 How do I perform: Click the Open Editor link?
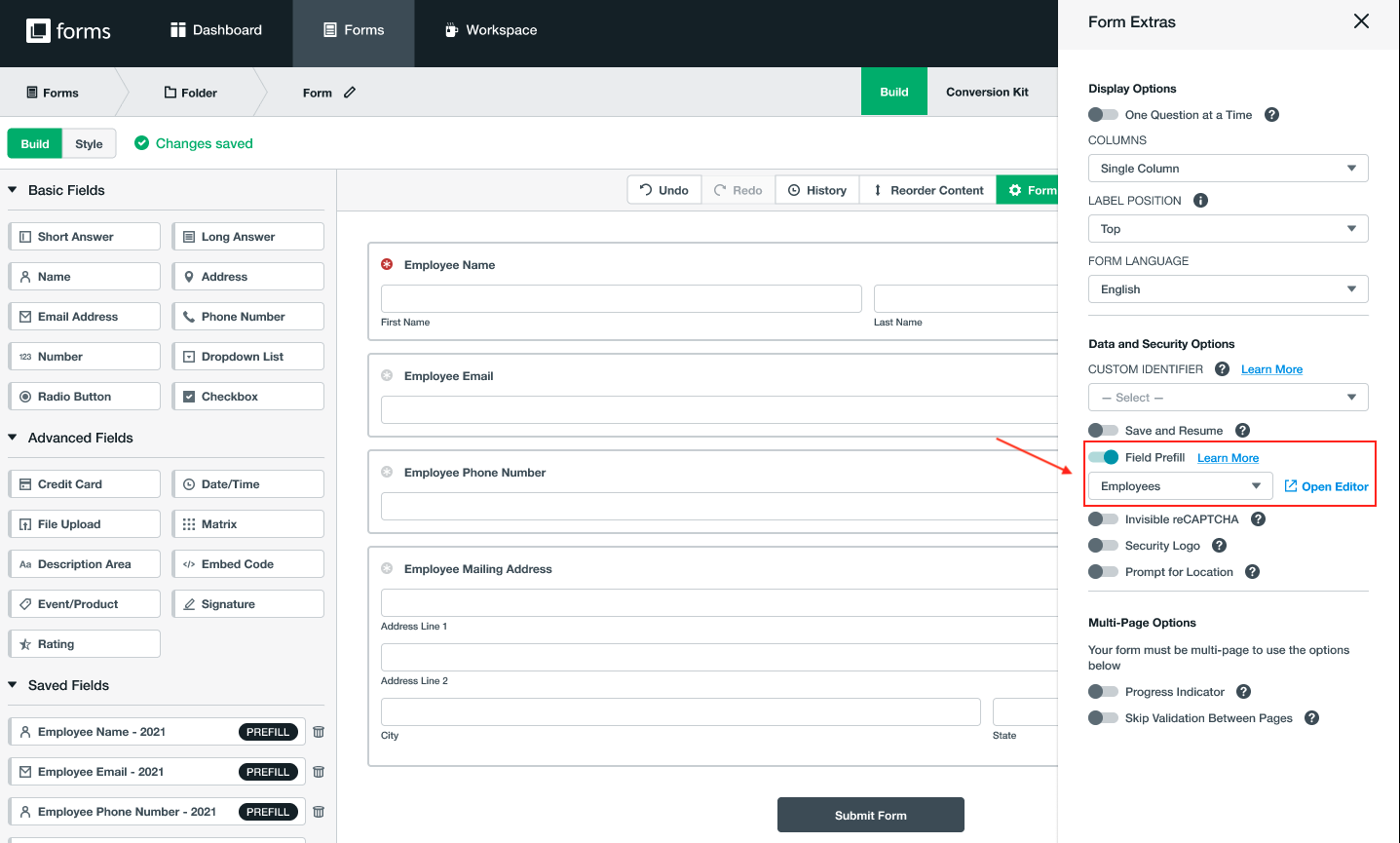(1326, 486)
